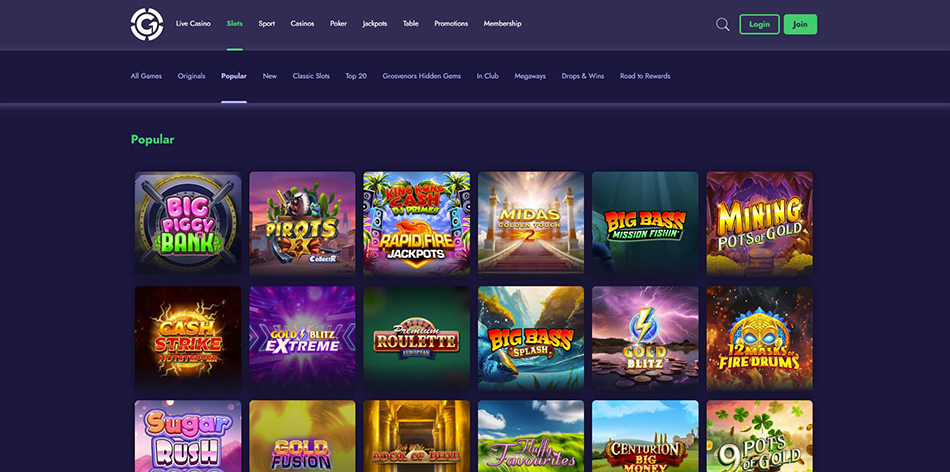Launch the Sugar Rush game
This screenshot has width=950, height=472.
pos(188,436)
